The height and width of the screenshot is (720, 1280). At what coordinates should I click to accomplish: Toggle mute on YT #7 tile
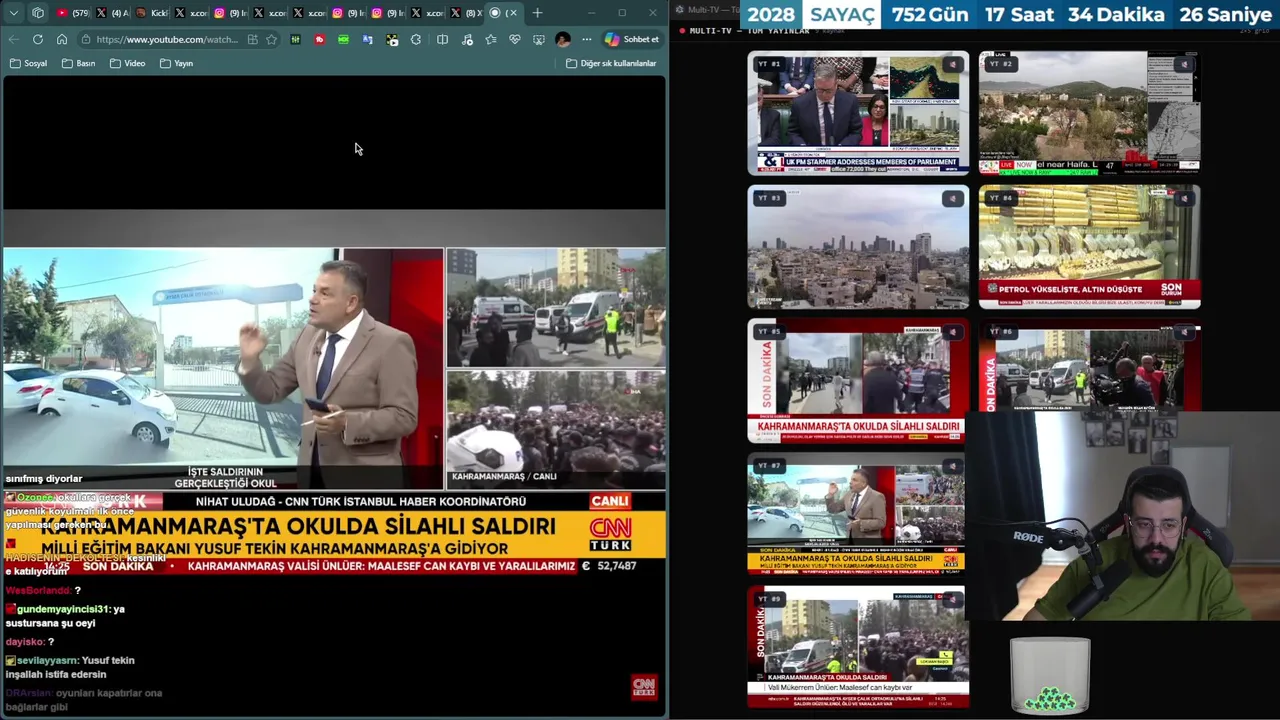pos(951,466)
